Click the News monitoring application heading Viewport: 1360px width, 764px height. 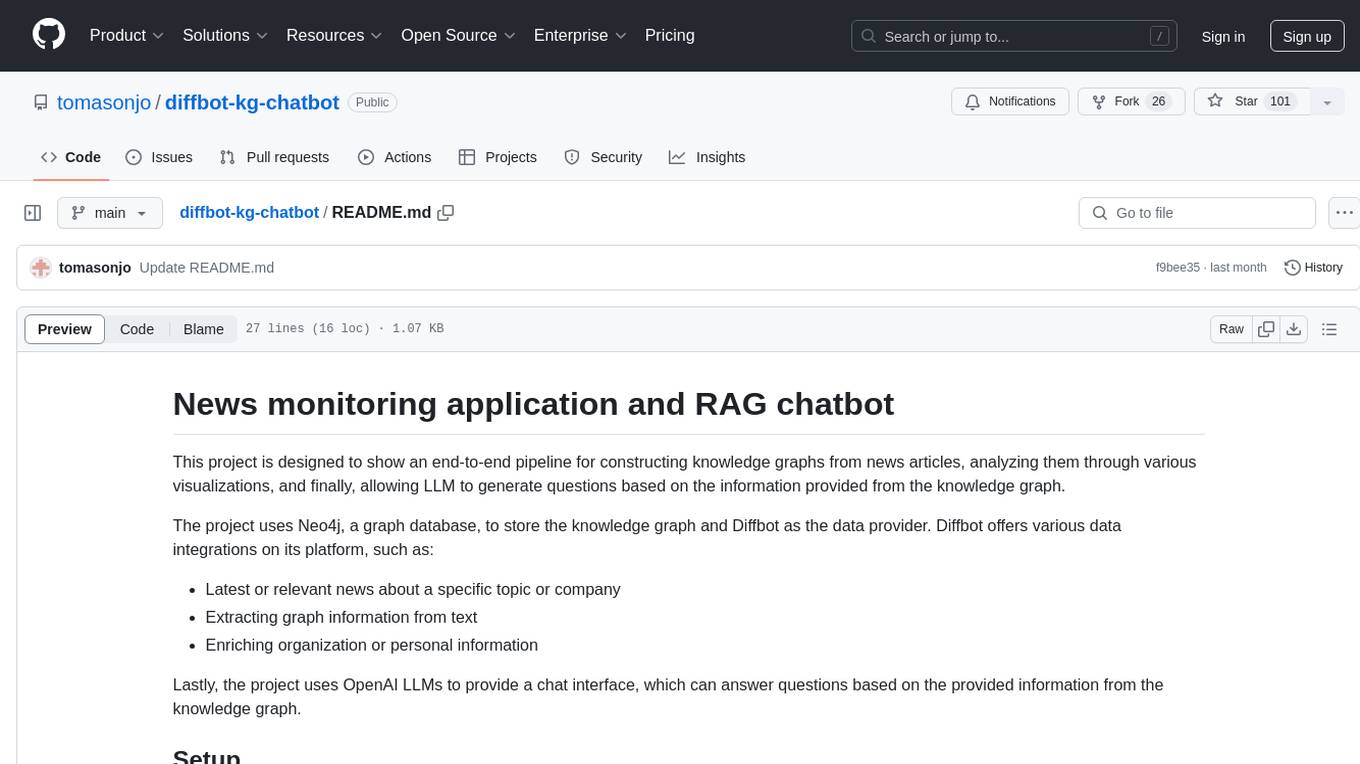[x=533, y=404]
